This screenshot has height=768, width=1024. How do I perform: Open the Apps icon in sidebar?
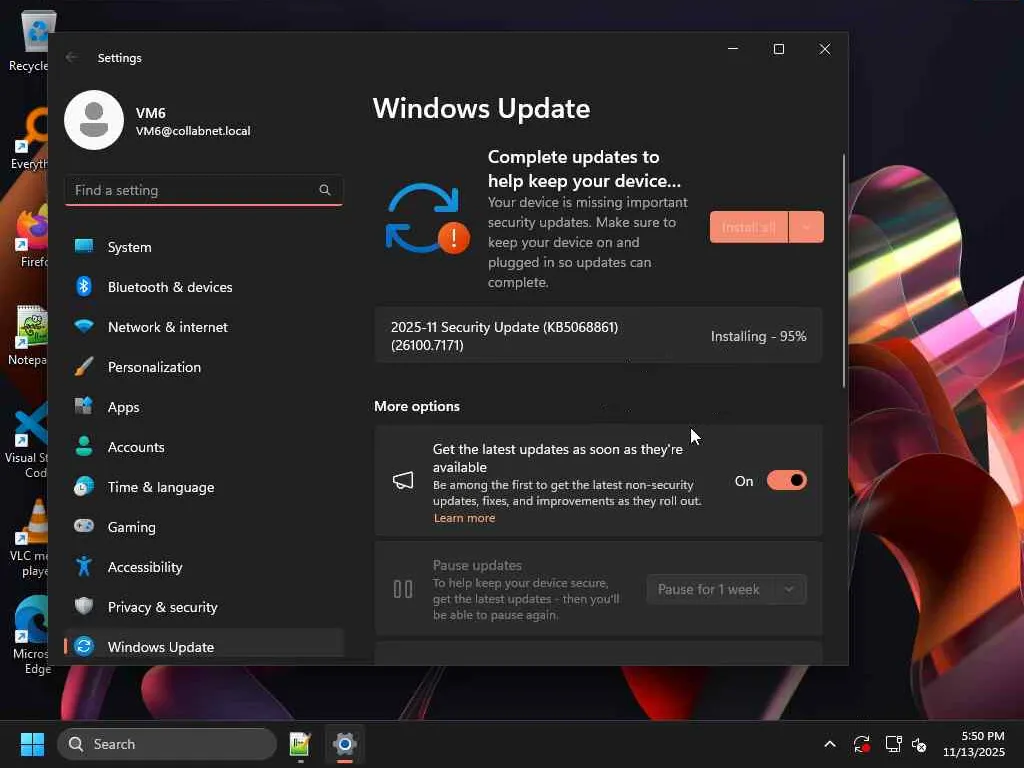(x=84, y=406)
